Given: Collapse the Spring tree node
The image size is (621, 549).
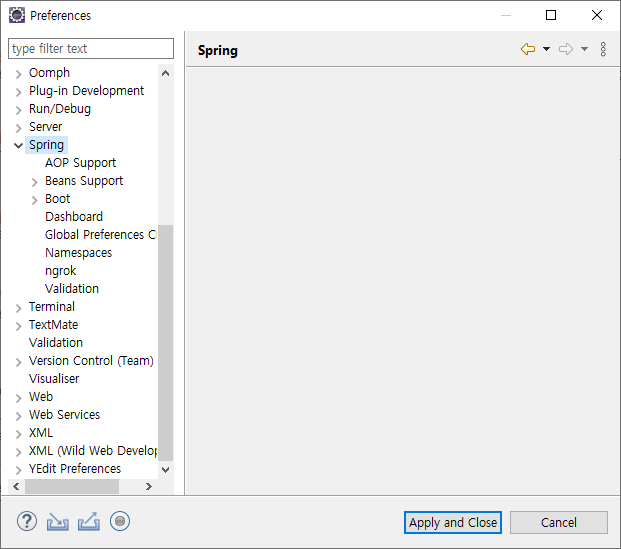Looking at the screenshot, I should coord(18,145).
